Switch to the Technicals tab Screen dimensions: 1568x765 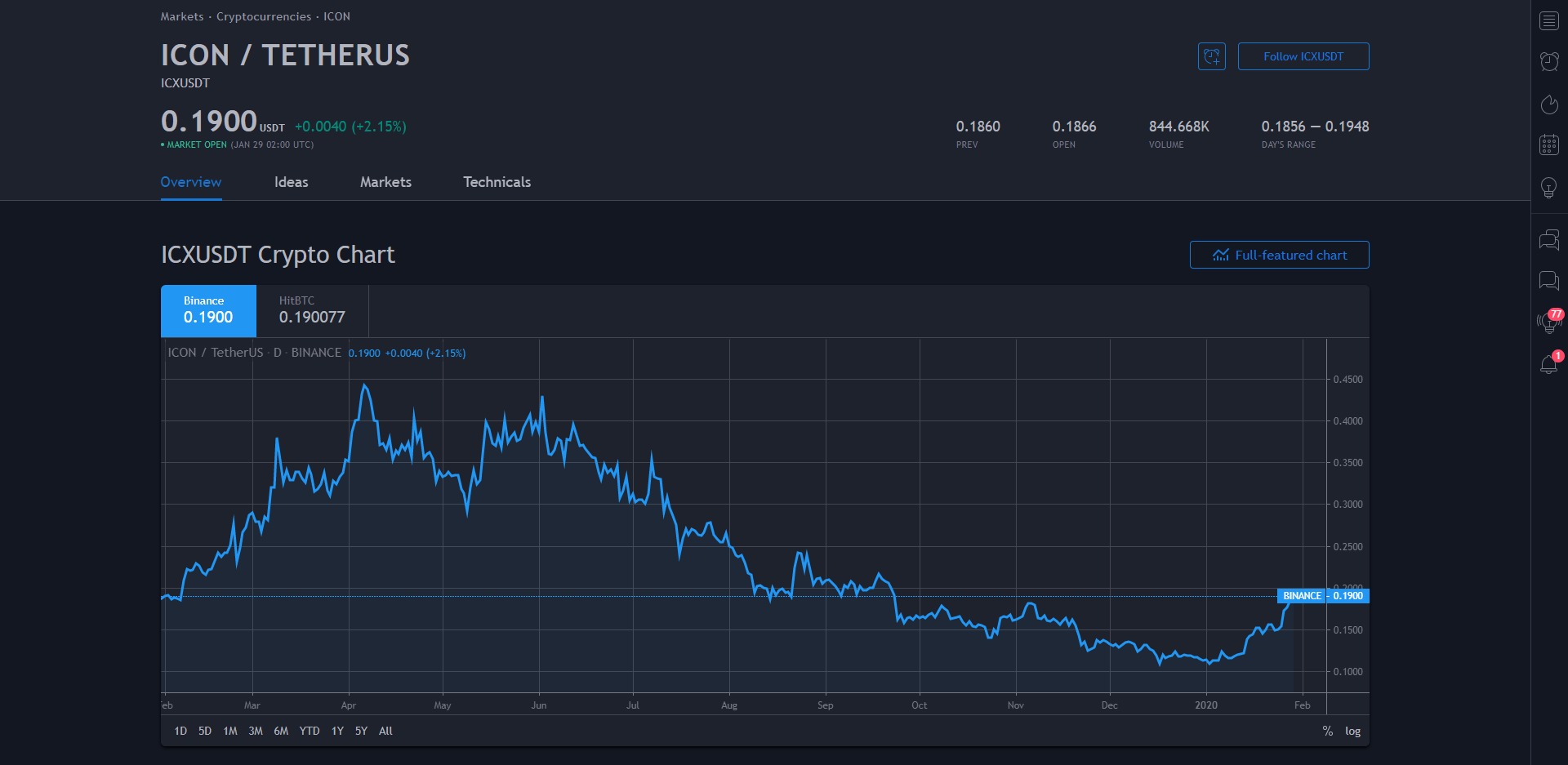pyautogui.click(x=497, y=182)
